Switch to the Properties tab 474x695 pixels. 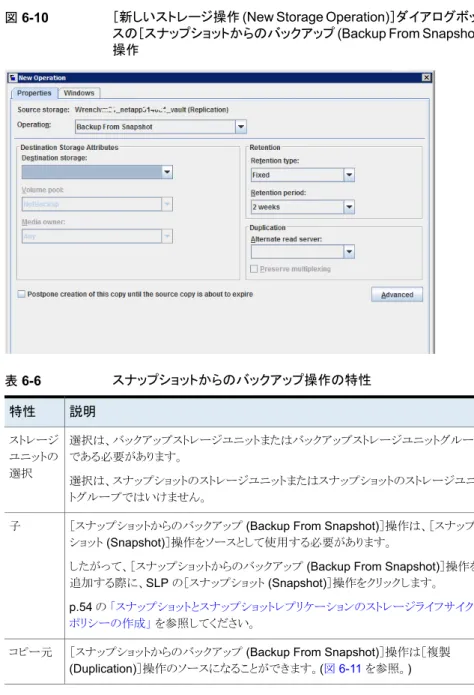34,93
